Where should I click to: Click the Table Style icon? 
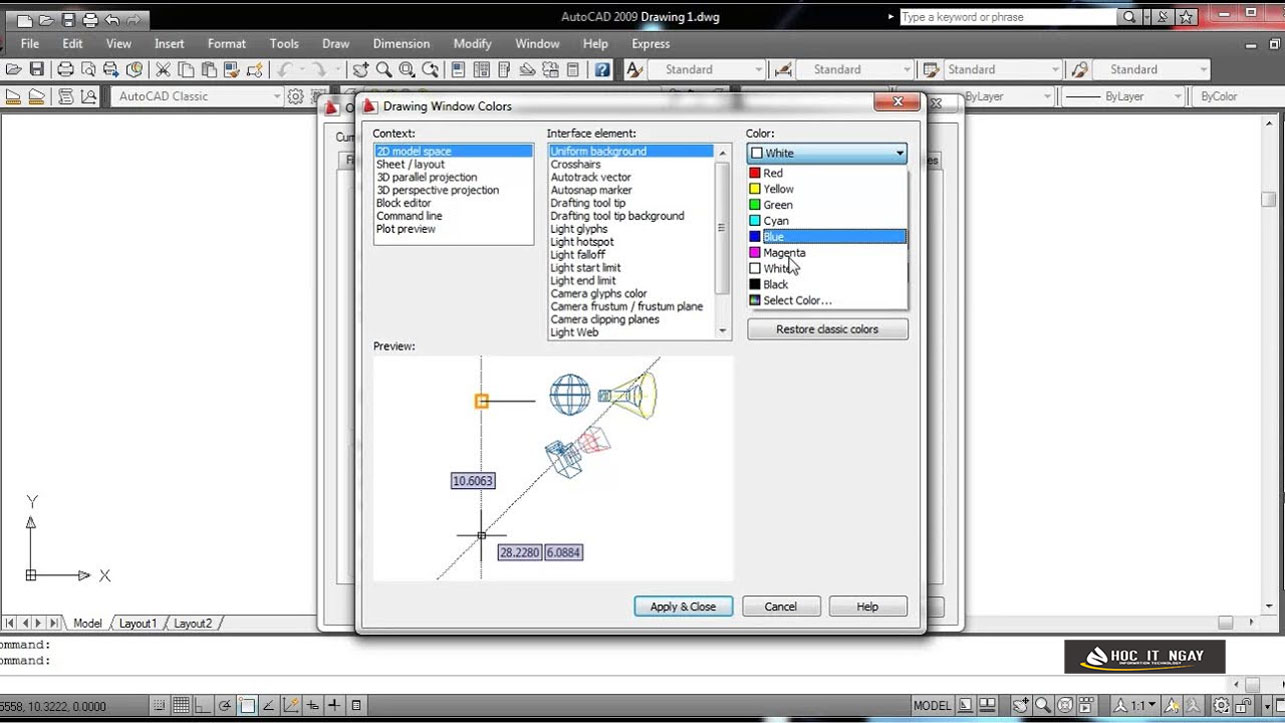(x=931, y=69)
